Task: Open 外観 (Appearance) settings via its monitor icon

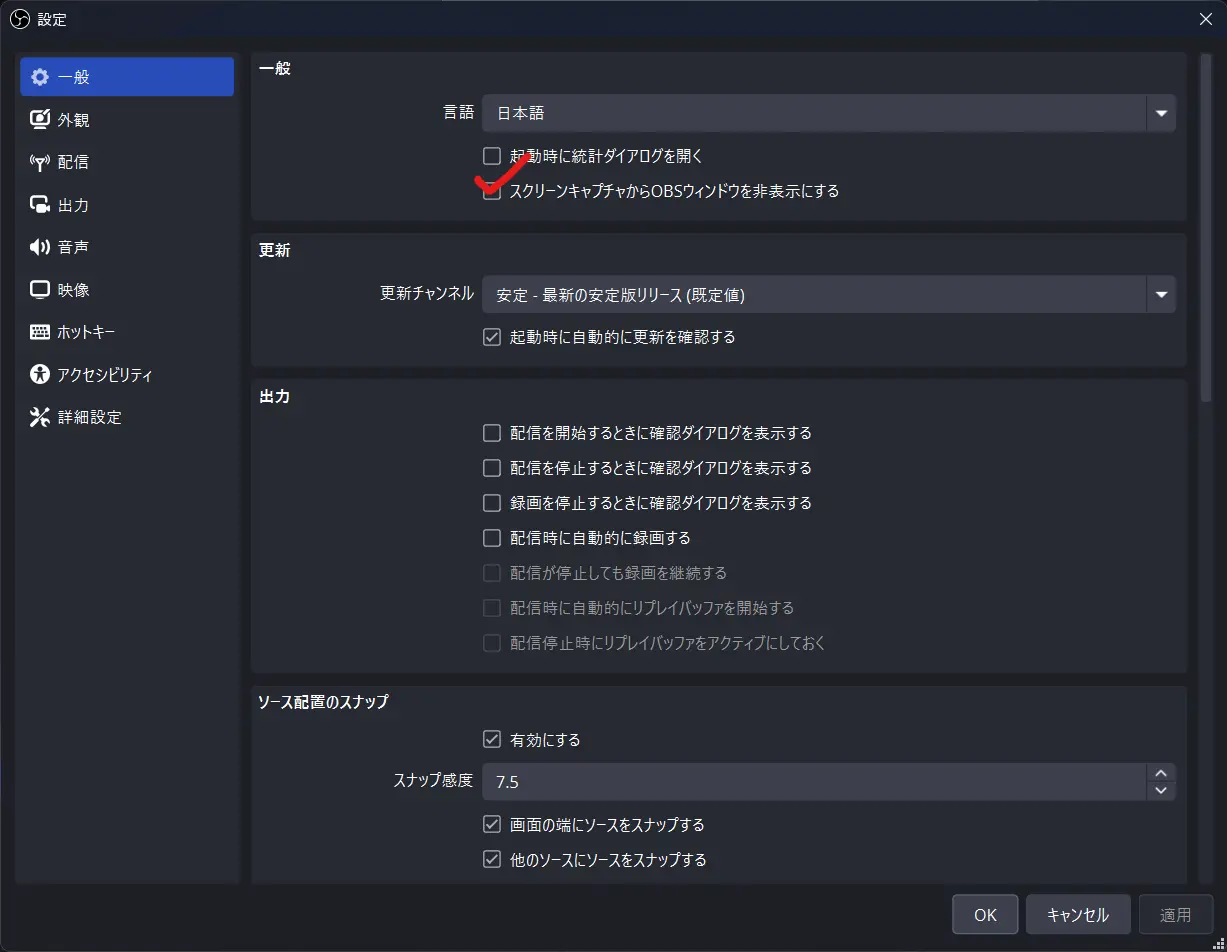Action: point(38,119)
